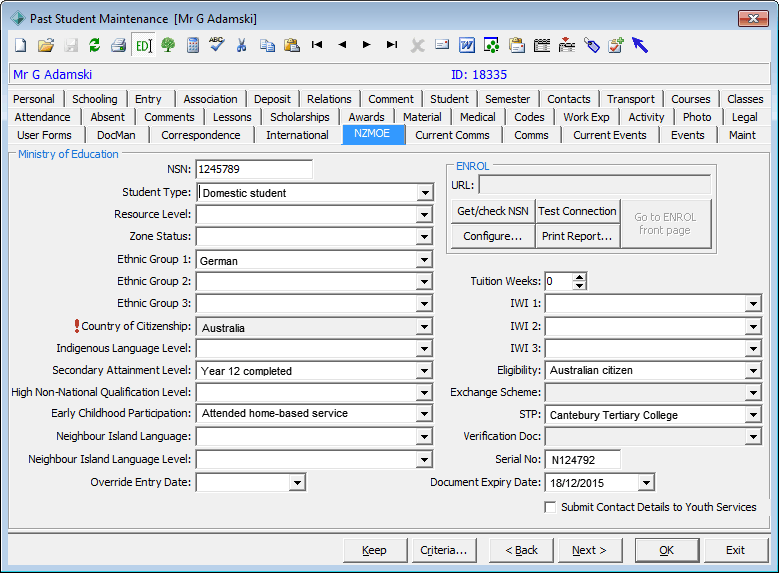Go to previous record arrow
779x573 pixels.
click(342, 45)
